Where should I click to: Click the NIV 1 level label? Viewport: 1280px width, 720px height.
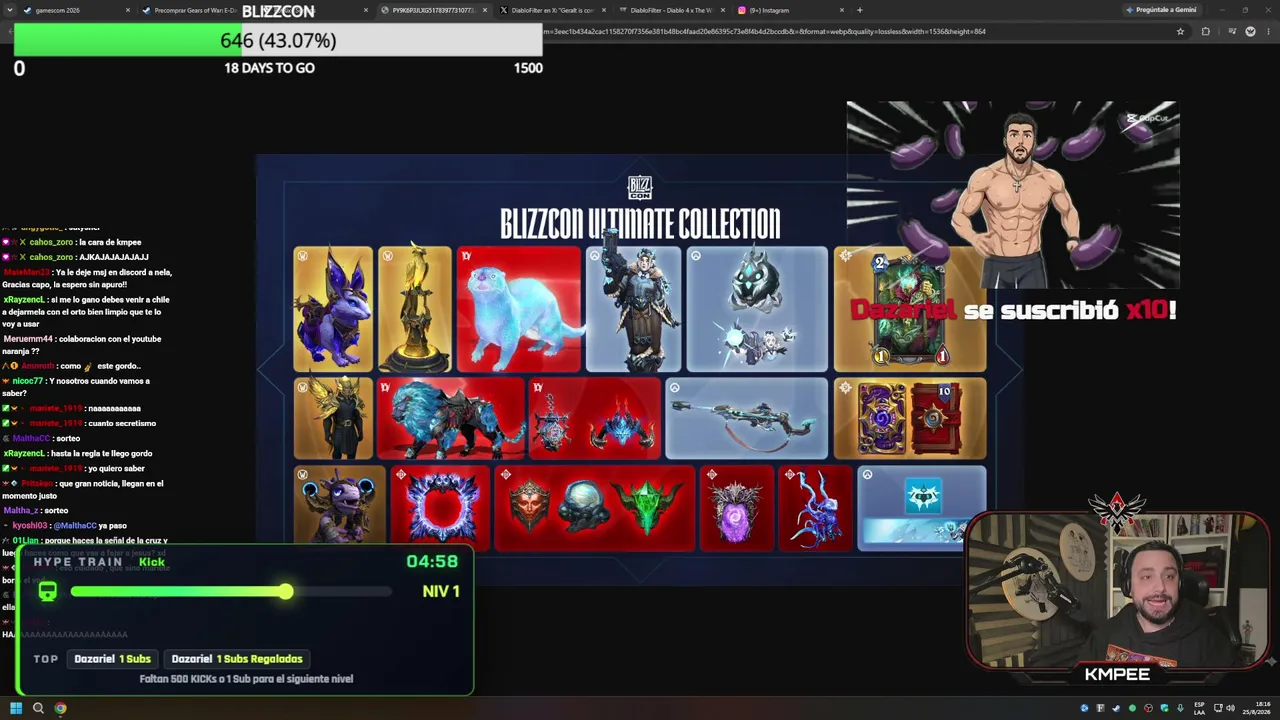441,591
